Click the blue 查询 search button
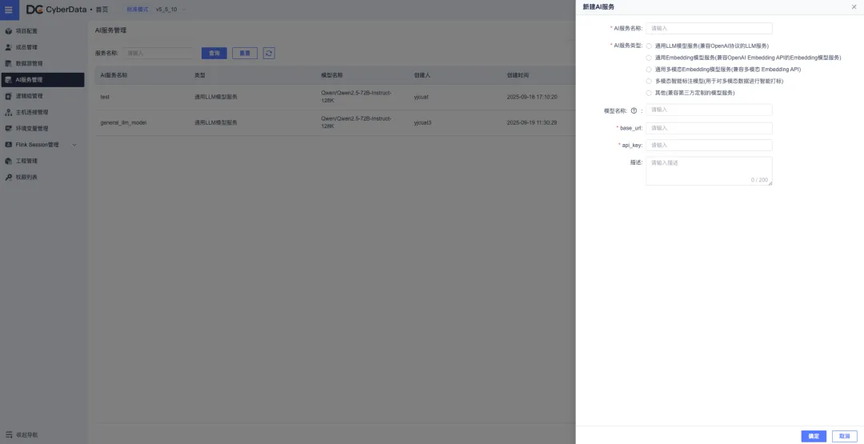The height and width of the screenshot is (444, 864). pos(214,53)
